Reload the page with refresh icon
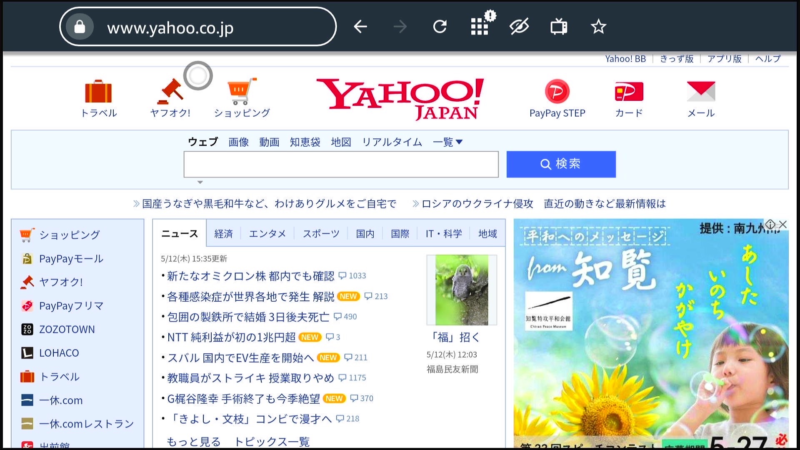800x450 pixels. tap(440, 27)
